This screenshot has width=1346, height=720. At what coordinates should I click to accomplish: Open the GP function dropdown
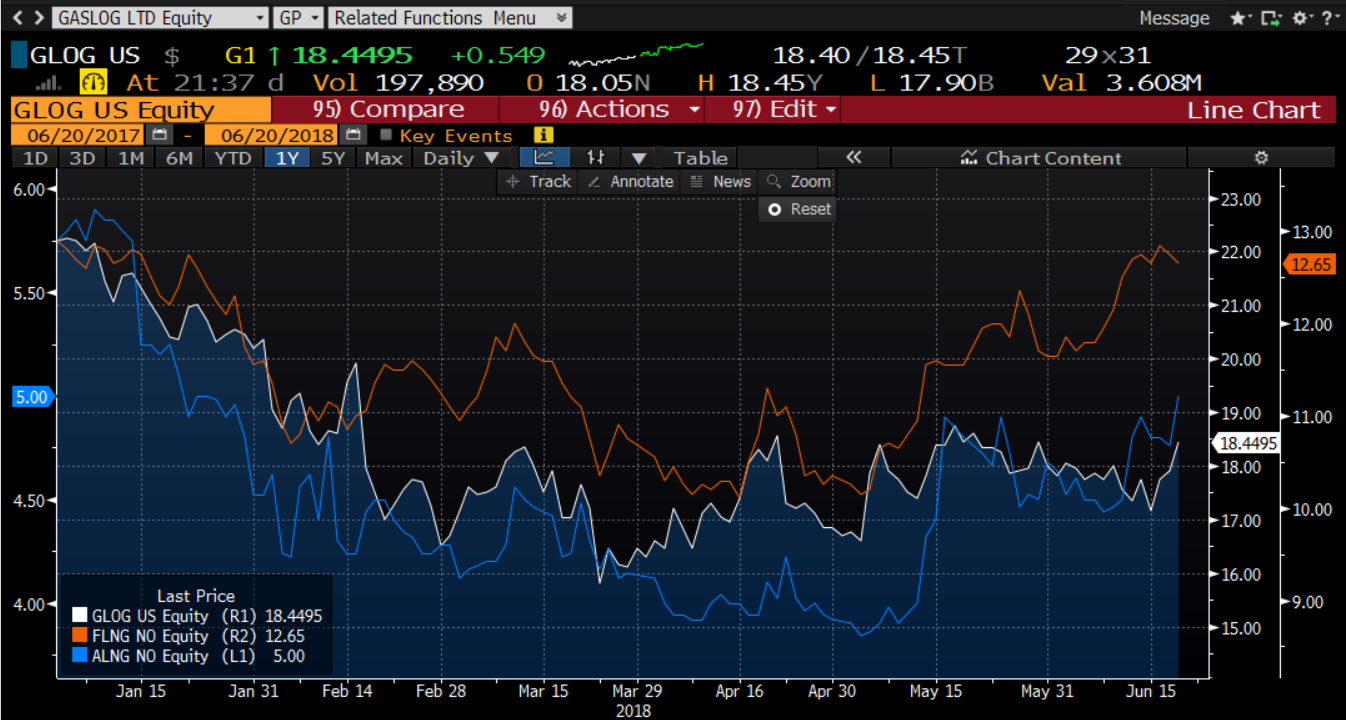point(299,18)
